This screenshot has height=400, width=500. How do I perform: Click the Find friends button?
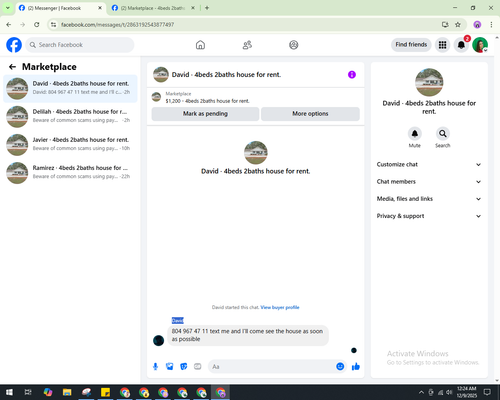[411, 45]
